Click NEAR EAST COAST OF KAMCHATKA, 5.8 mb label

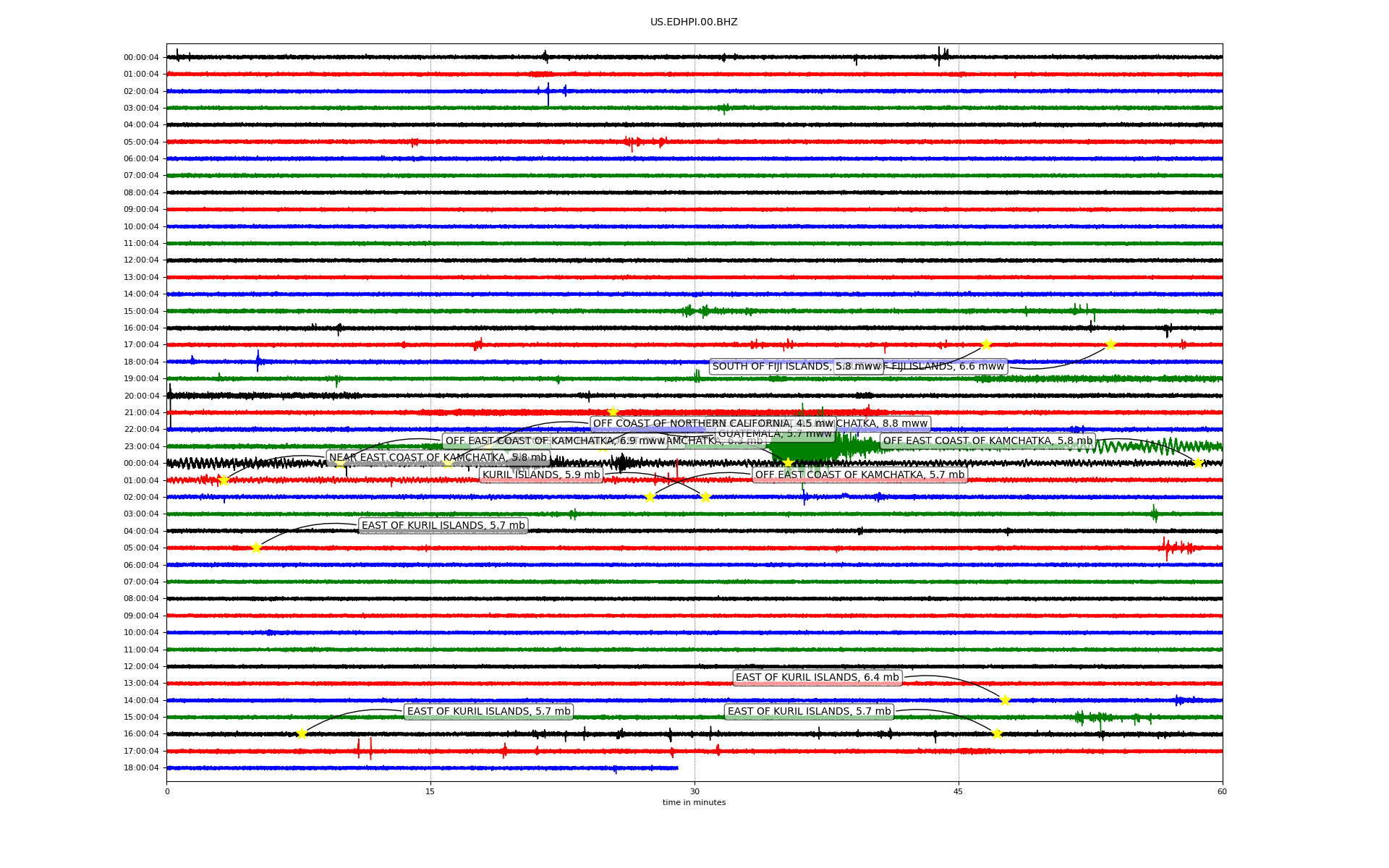click(x=438, y=458)
